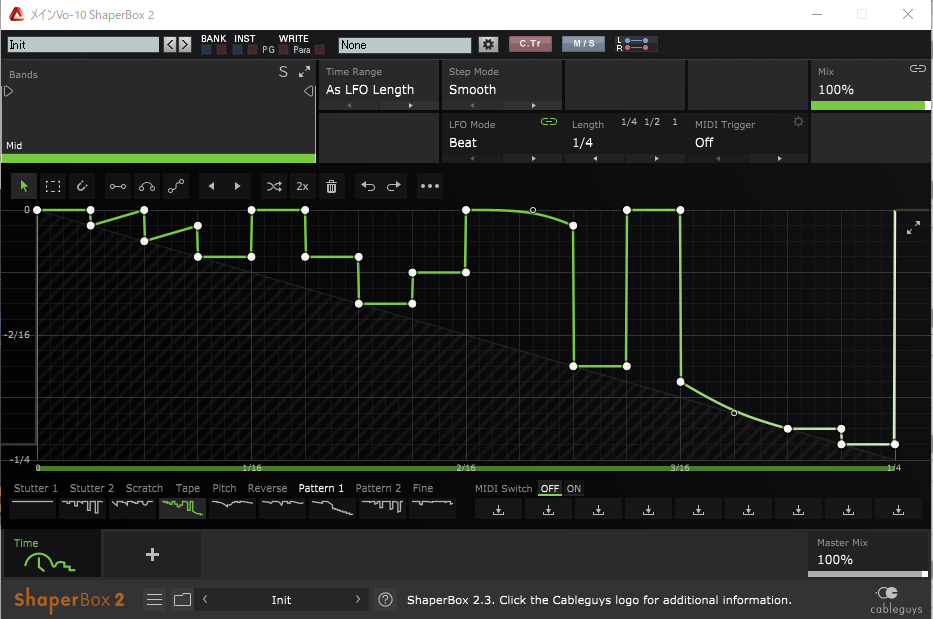This screenshot has height=619, width=933.
Task: Open the preset folder browser
Action: [x=183, y=599]
